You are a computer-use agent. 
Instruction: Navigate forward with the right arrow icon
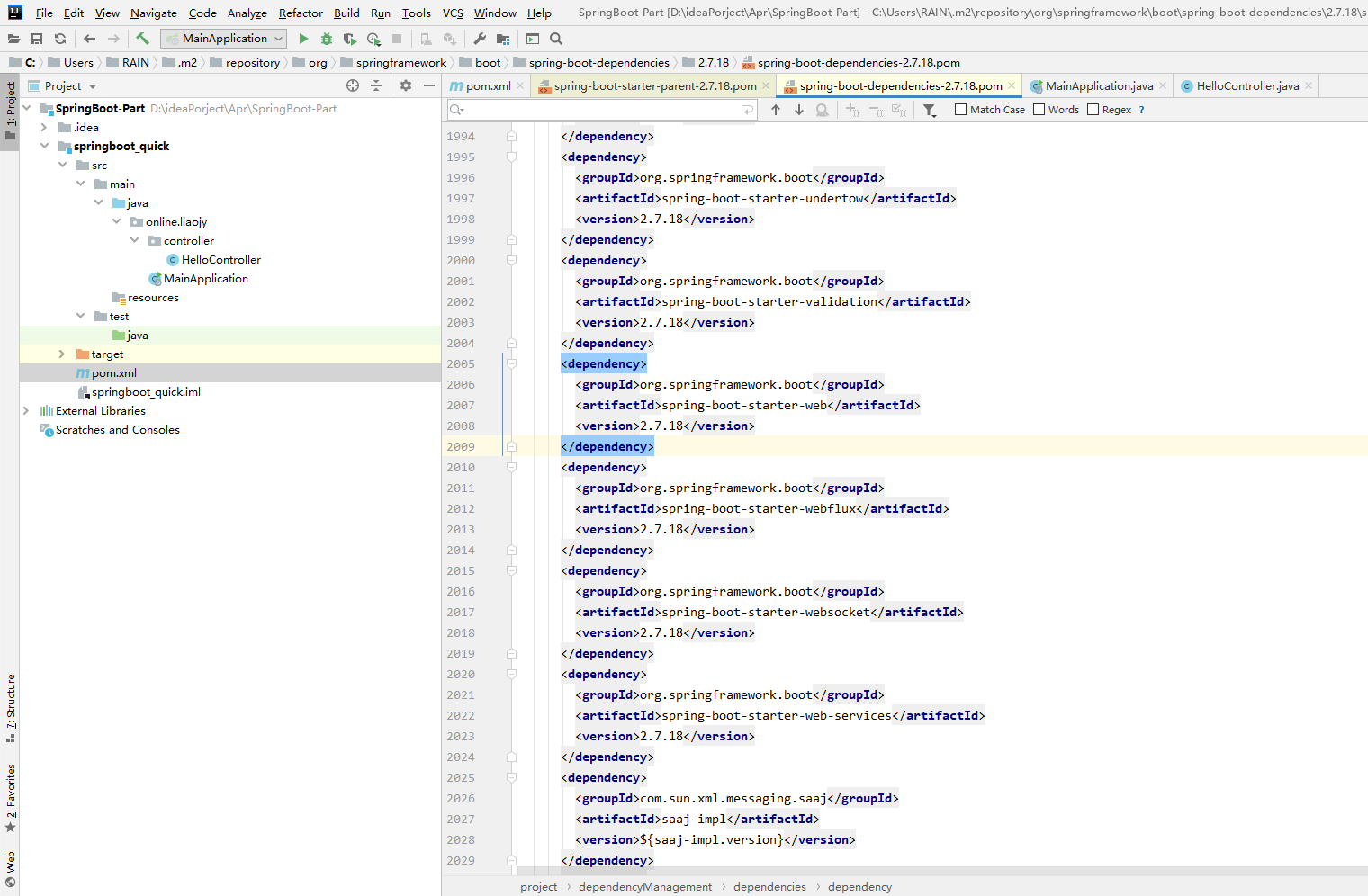pyautogui.click(x=113, y=39)
